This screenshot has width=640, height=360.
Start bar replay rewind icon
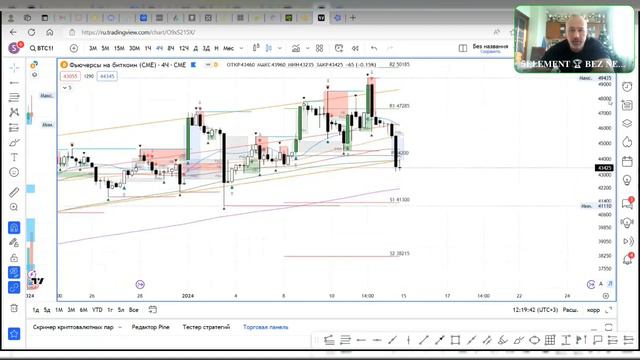point(355,48)
